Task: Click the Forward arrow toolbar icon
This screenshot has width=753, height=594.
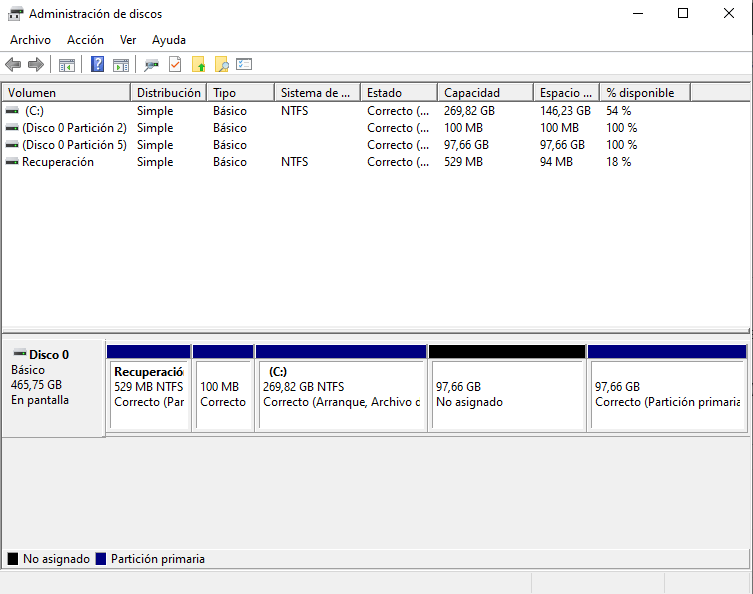Action: pos(36,65)
